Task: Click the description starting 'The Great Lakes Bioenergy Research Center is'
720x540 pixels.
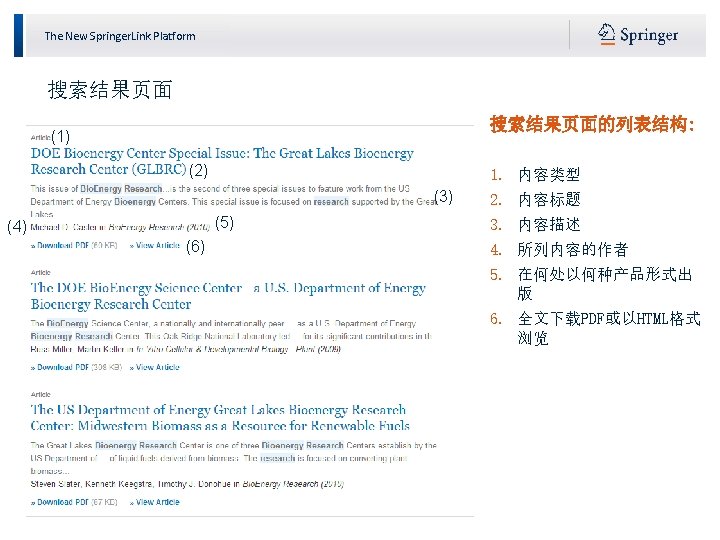Action: 233,458
